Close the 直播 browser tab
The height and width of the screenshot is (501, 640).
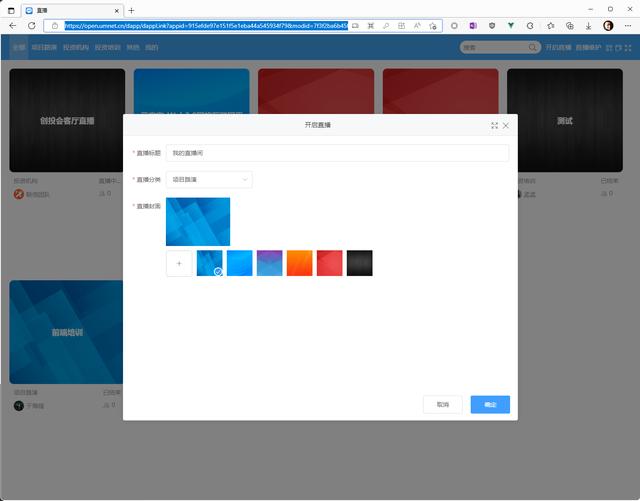coord(117,11)
